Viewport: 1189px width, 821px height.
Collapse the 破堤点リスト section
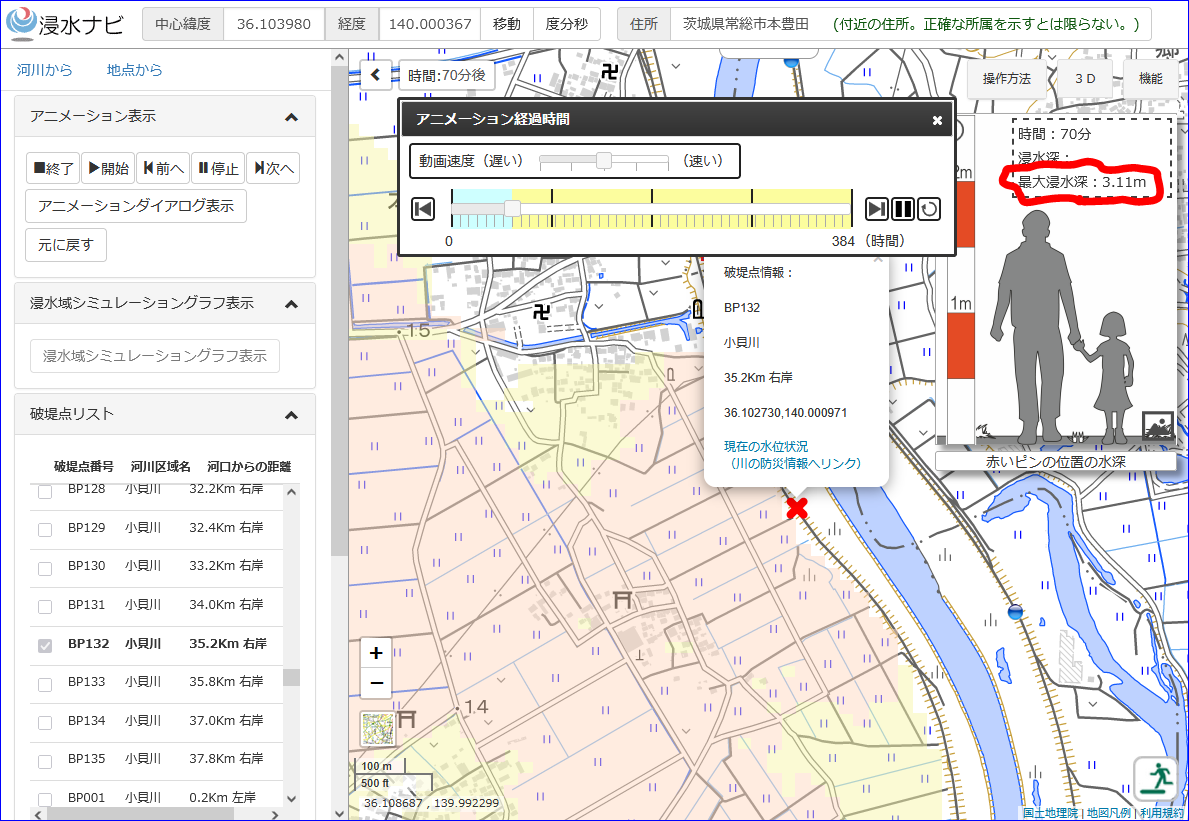[x=291, y=415]
